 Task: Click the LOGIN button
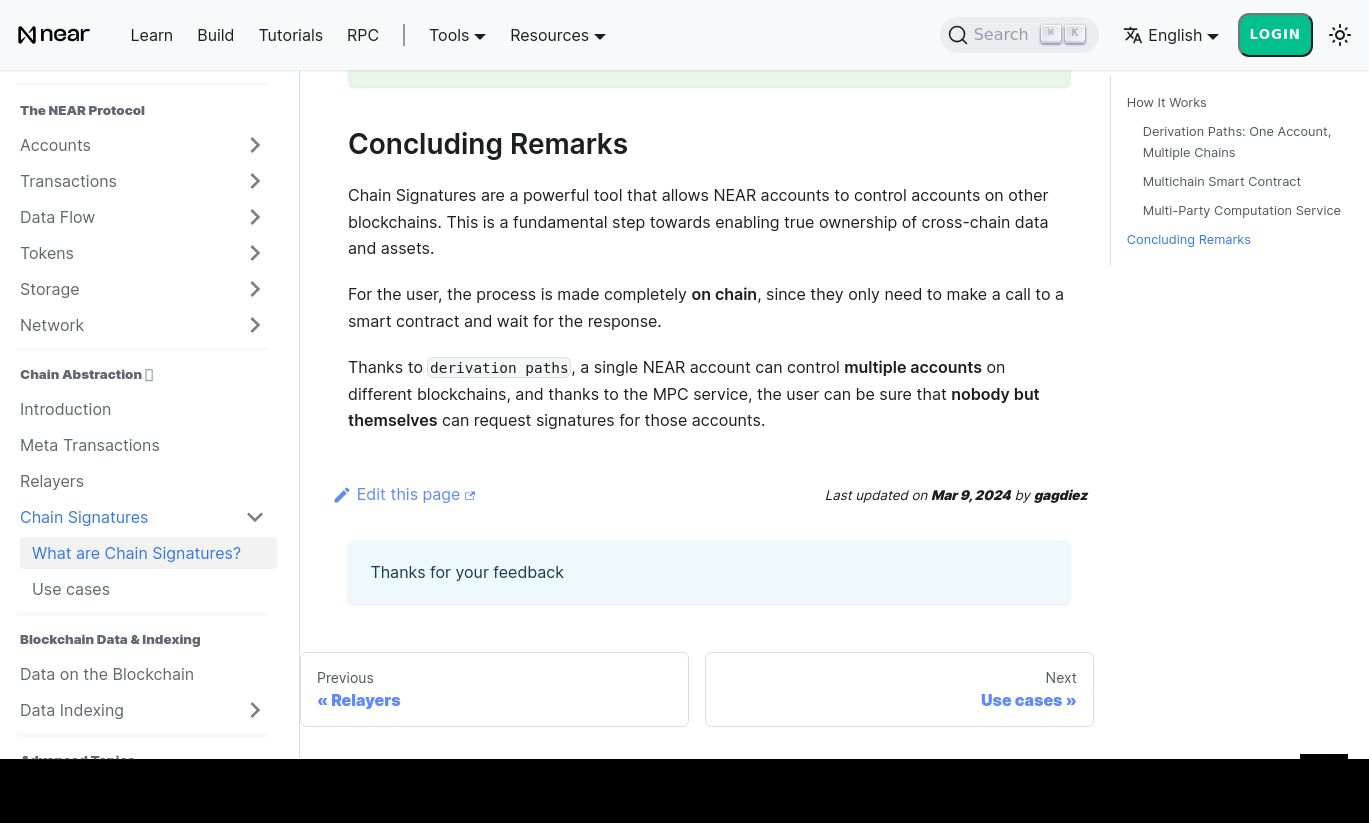(x=1274, y=34)
